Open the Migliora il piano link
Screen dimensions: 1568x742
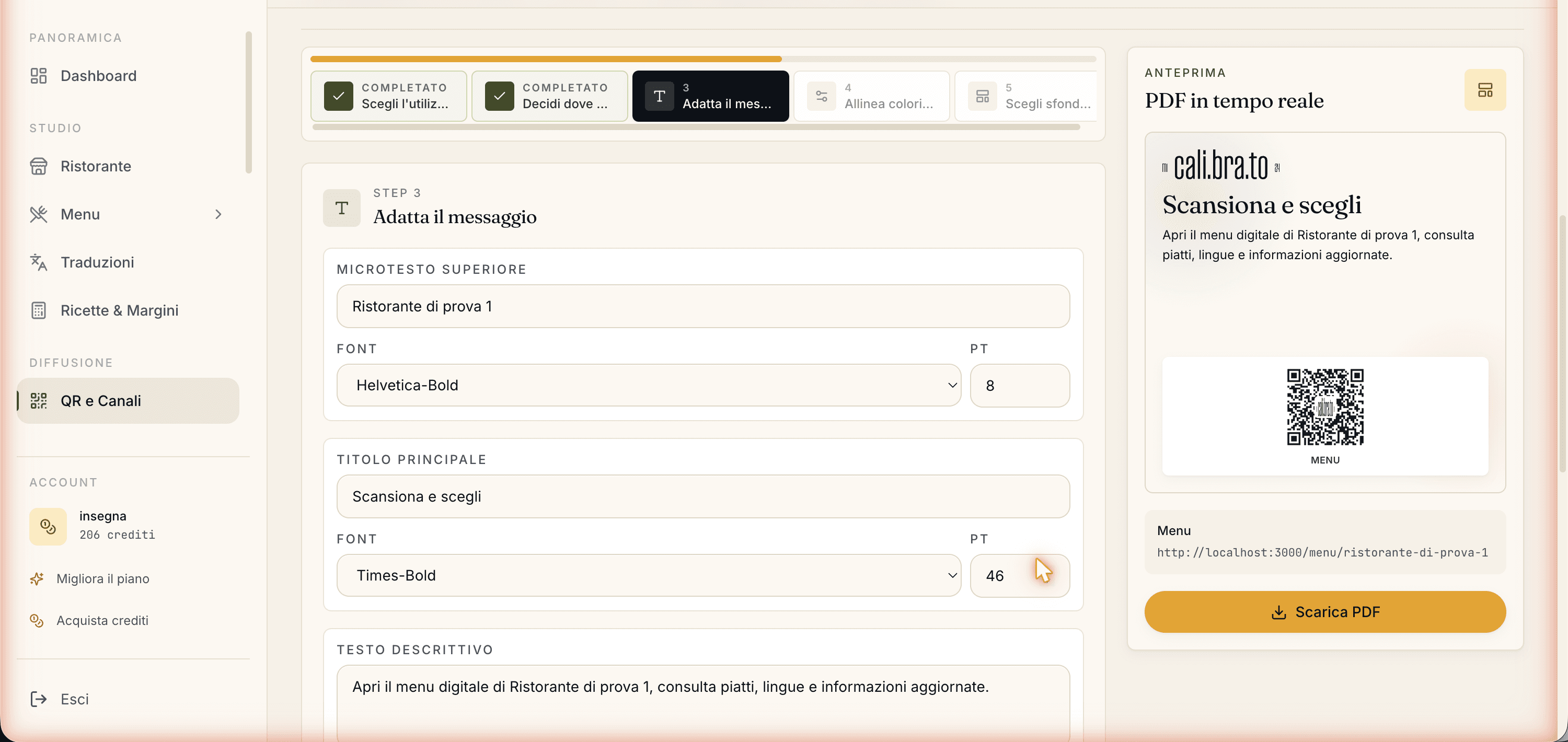(102, 579)
